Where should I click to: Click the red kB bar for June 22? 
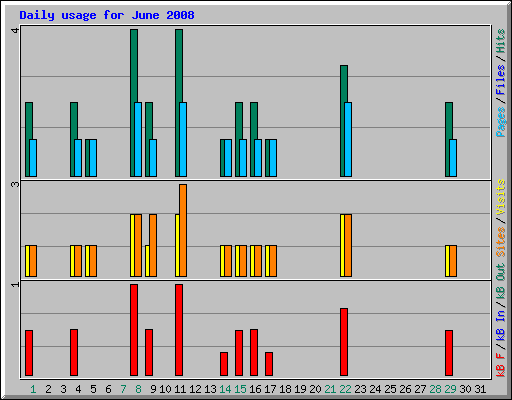pos(344,342)
